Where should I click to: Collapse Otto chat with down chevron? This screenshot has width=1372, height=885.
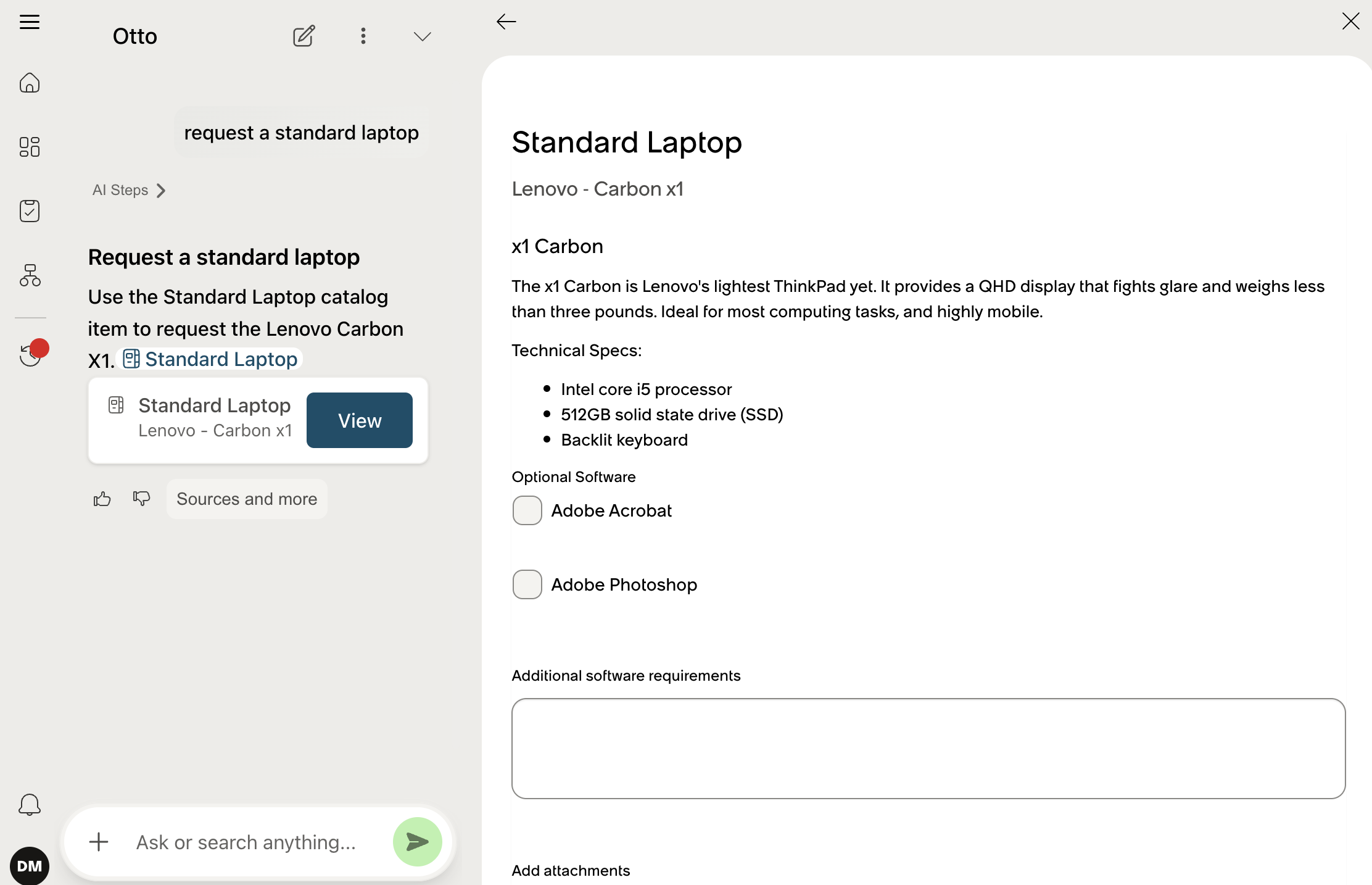tap(422, 36)
